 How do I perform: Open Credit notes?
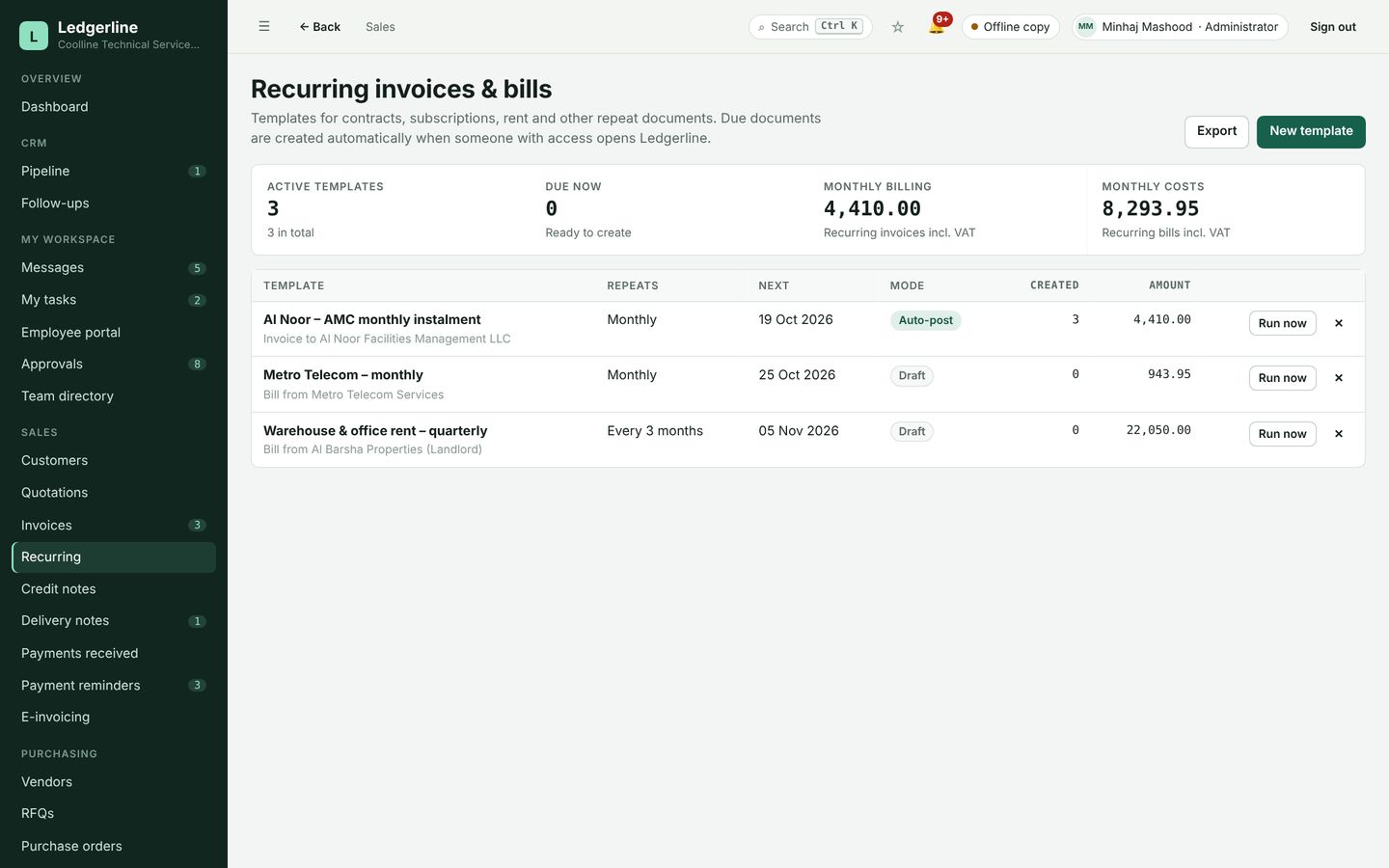tap(114, 589)
